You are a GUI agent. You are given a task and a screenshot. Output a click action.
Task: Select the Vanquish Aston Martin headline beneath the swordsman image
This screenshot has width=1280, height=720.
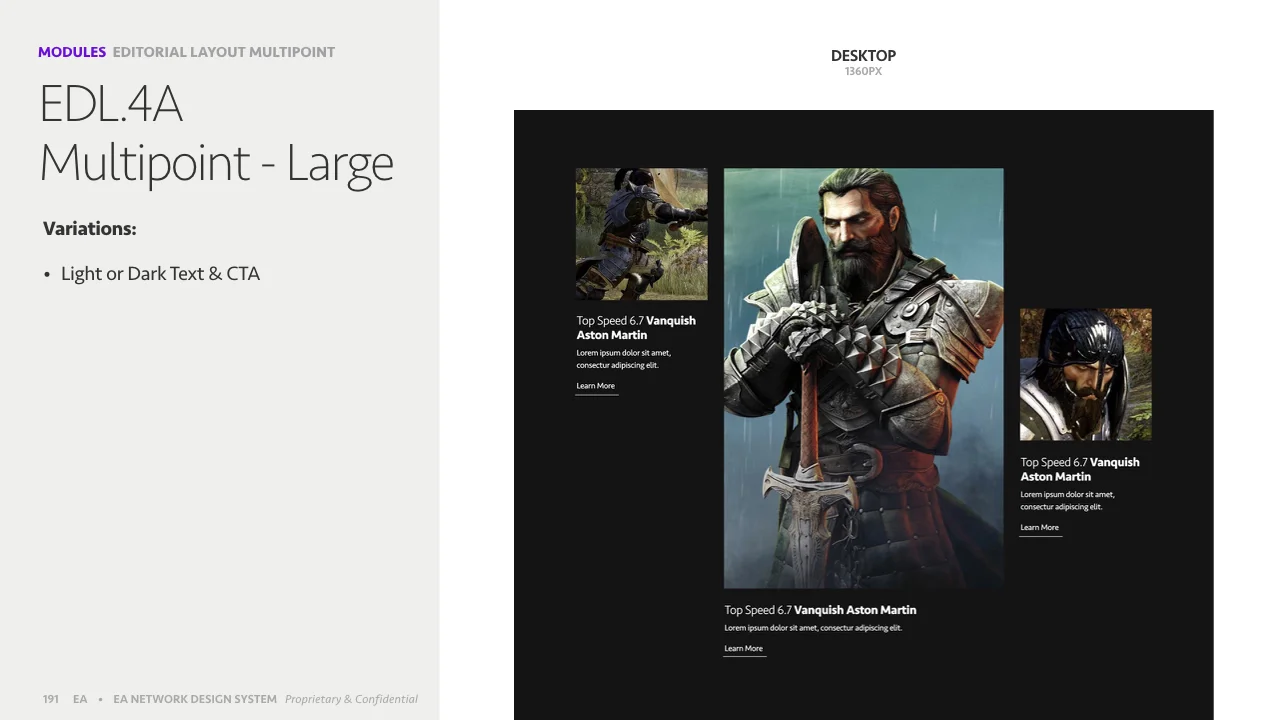pos(820,610)
